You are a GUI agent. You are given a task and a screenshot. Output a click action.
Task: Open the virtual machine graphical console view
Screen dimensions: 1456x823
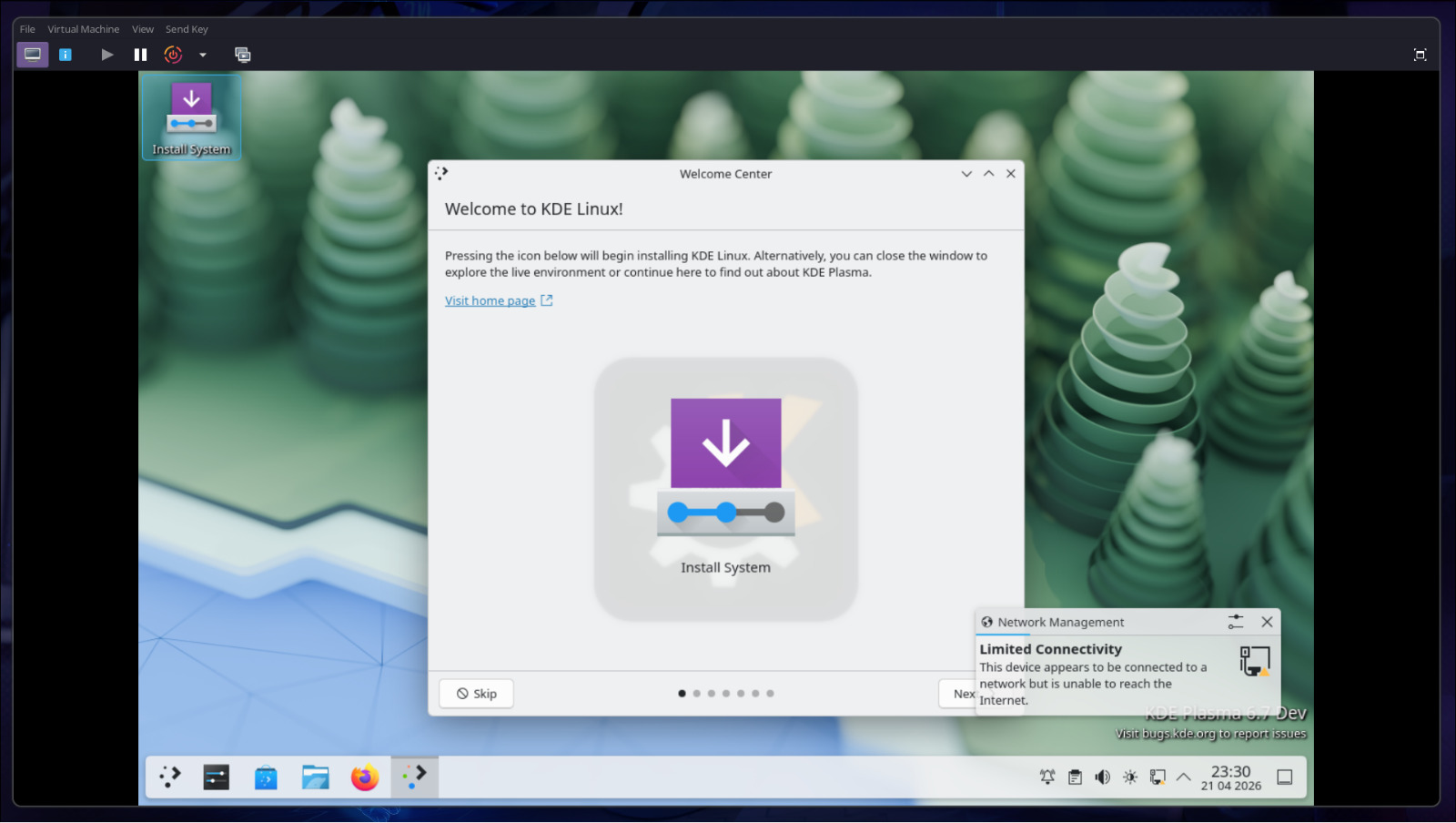pyautogui.click(x=32, y=54)
